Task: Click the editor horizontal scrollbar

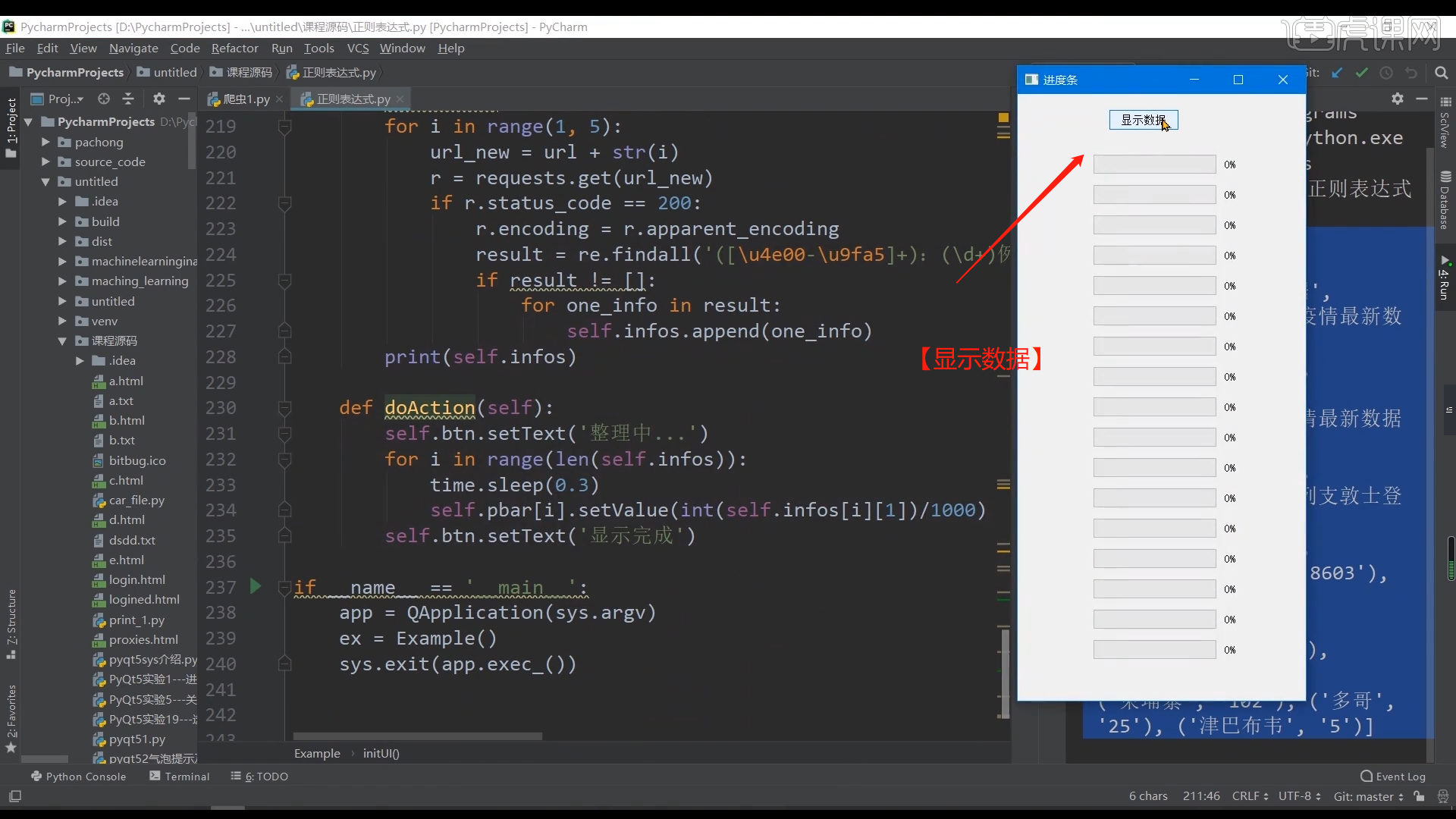Action: tap(417, 736)
